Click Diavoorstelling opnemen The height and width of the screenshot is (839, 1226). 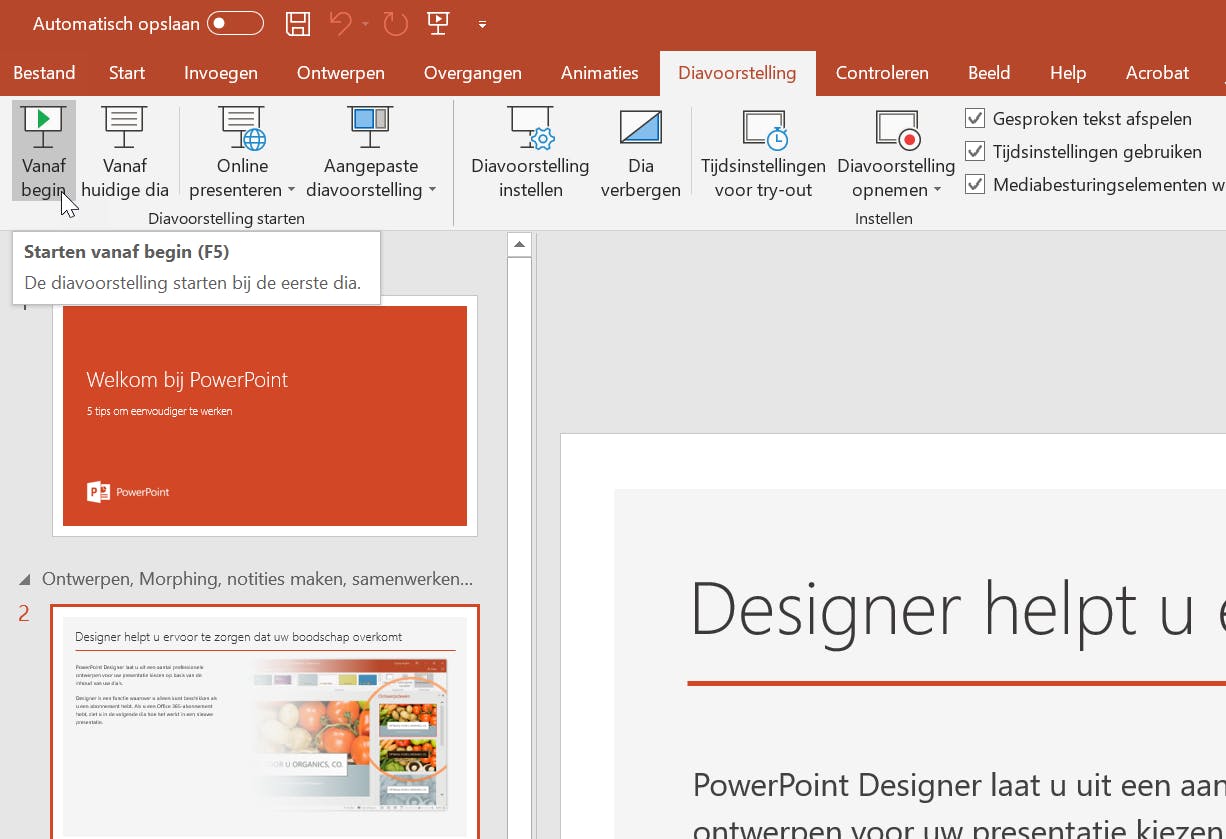tap(896, 151)
